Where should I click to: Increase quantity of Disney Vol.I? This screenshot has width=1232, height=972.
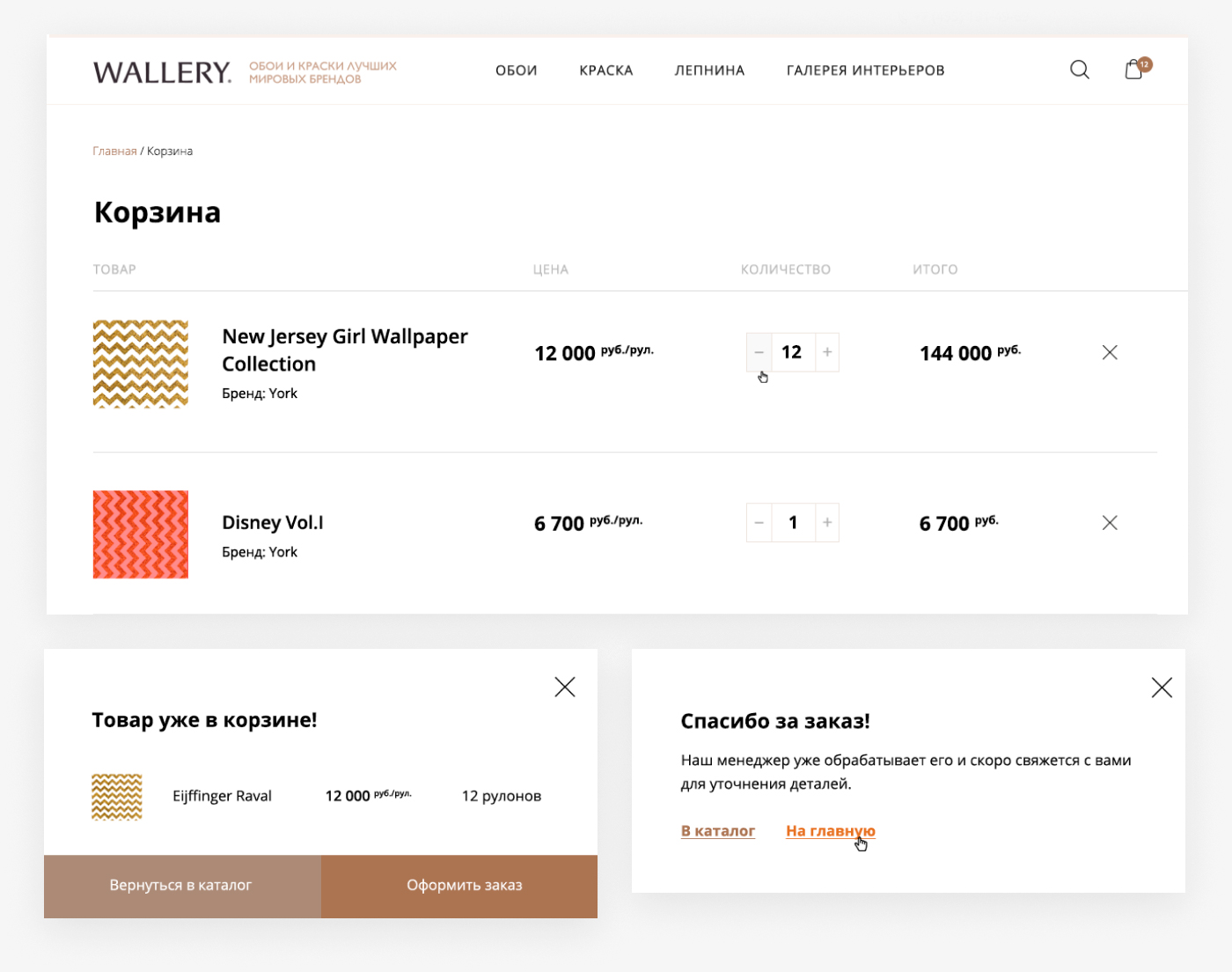pos(827,523)
